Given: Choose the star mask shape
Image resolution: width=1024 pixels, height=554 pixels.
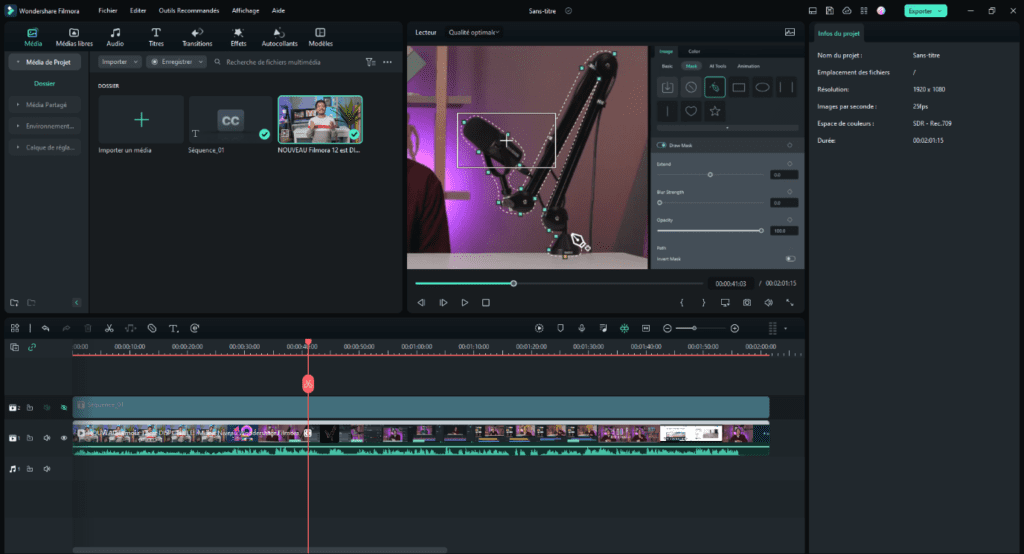Looking at the screenshot, I should pyautogui.click(x=714, y=111).
